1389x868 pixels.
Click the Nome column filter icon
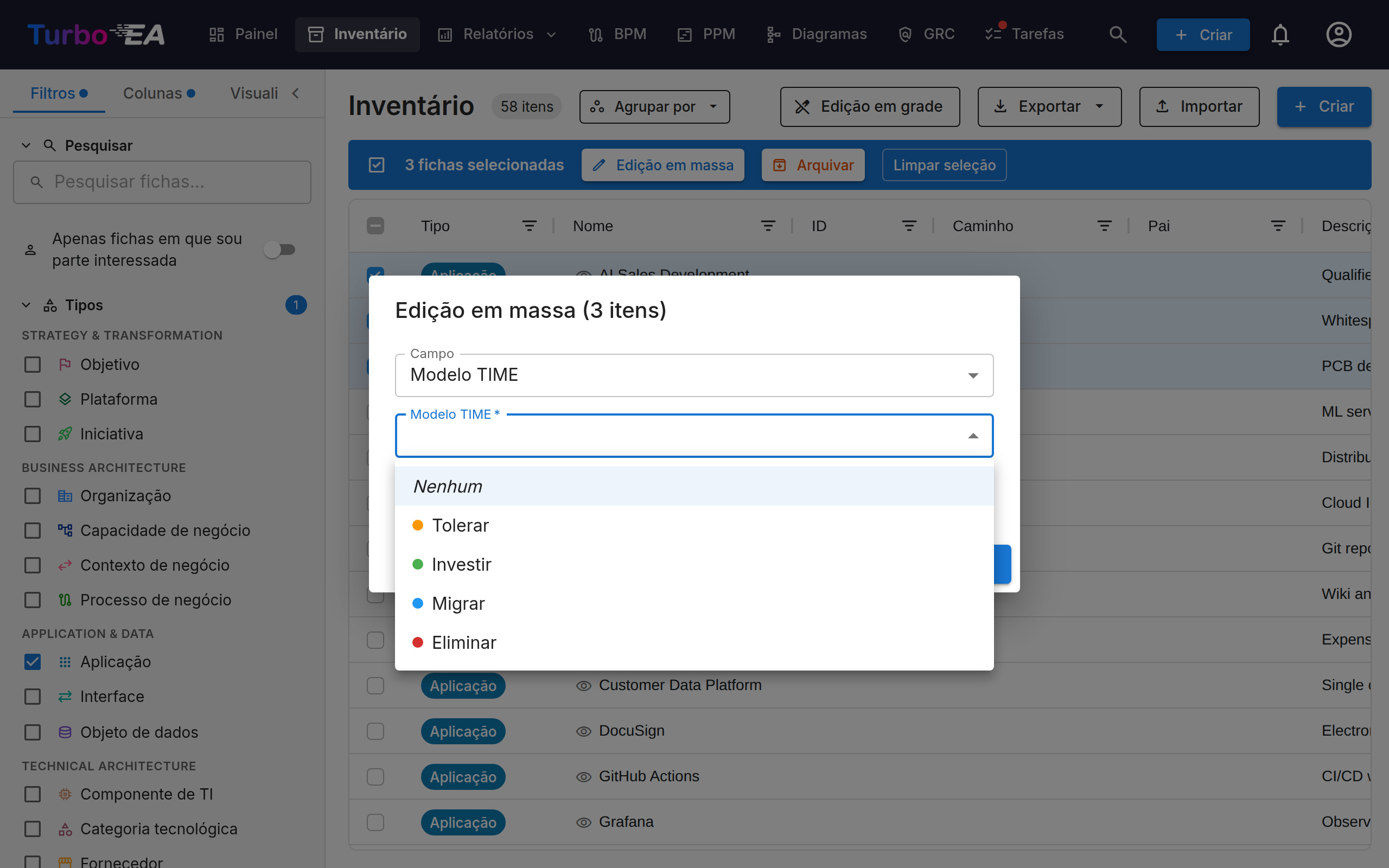tap(768, 226)
